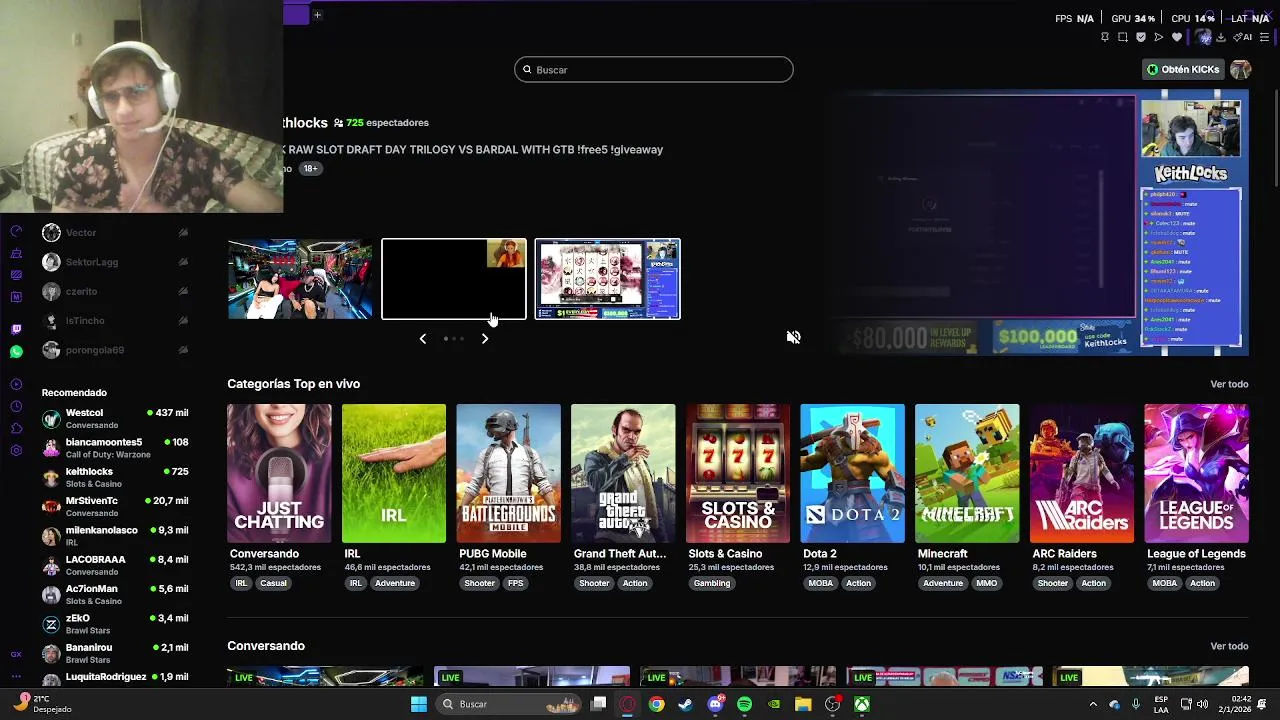Open the privacy shield icon in the toolbar
The image size is (1280, 720).
pos(1141,37)
